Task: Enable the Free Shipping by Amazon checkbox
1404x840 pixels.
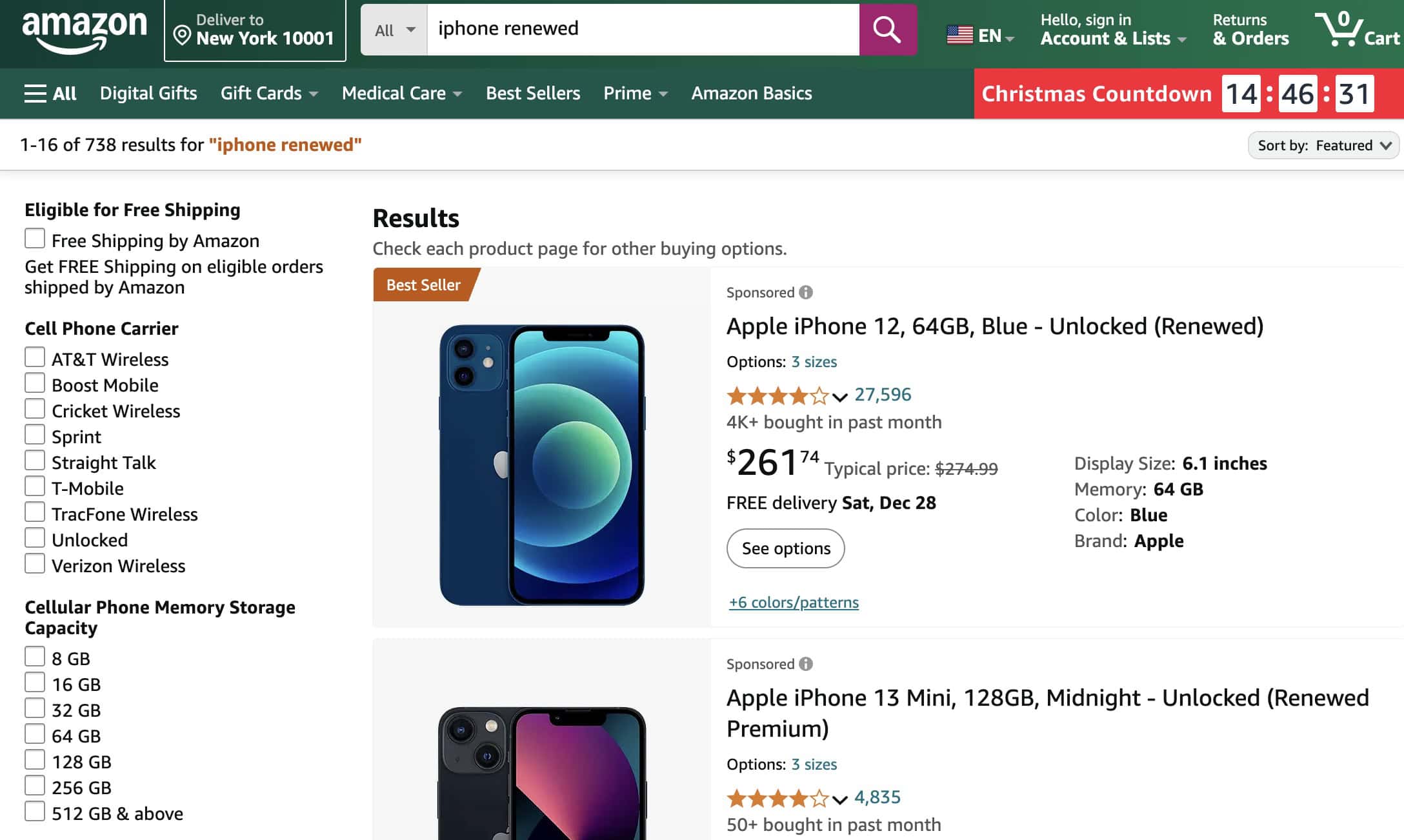Action: coord(35,239)
